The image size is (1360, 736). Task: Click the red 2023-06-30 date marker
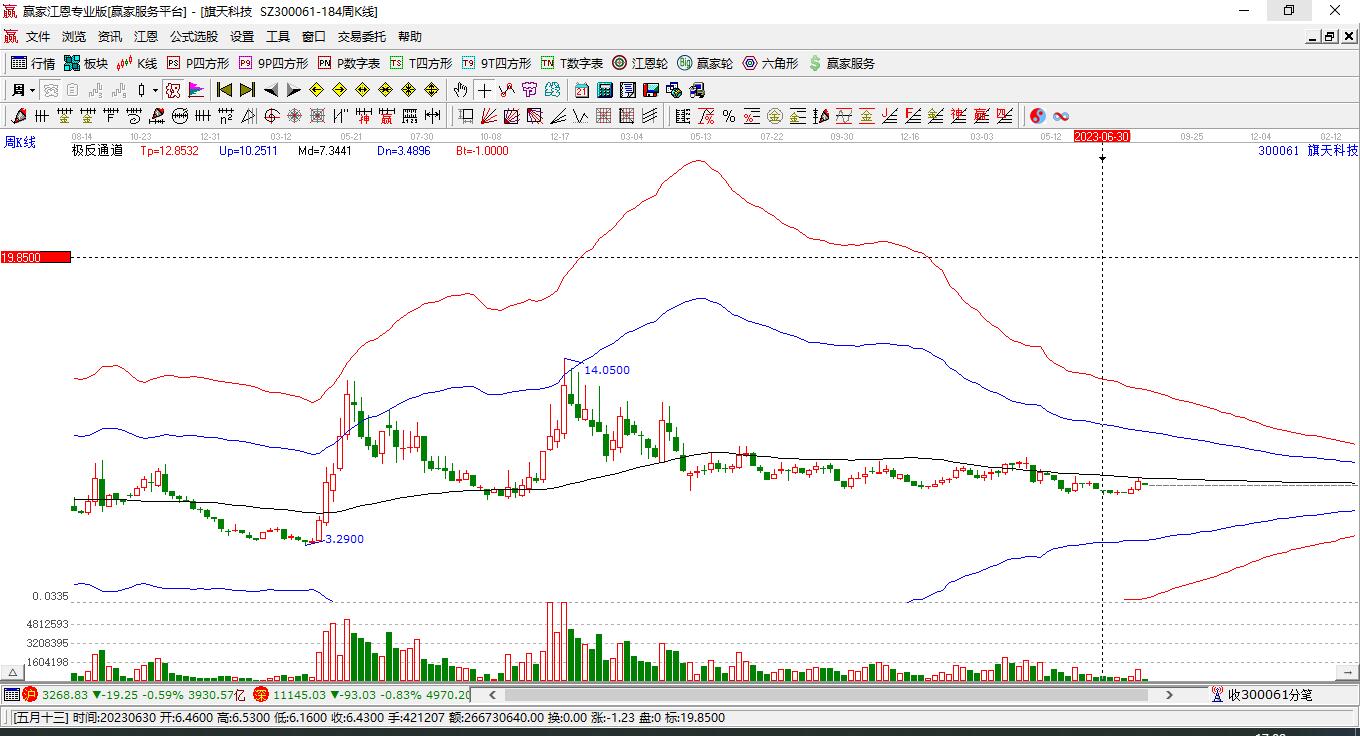pyautogui.click(x=1102, y=136)
